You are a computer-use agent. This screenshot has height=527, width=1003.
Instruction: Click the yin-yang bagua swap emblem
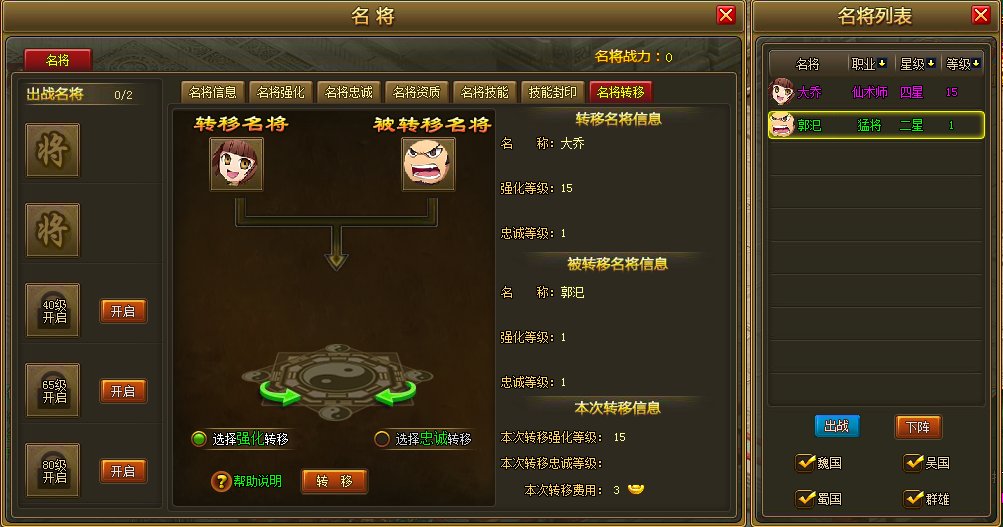click(x=337, y=382)
